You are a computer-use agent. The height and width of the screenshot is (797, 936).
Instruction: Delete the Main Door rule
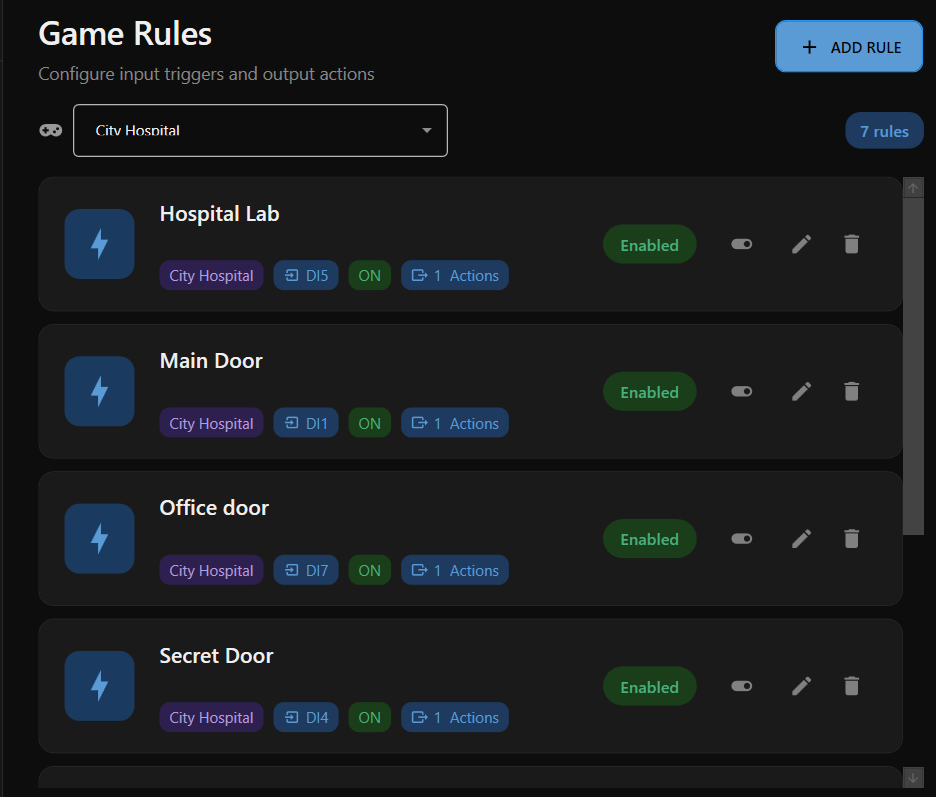click(852, 392)
